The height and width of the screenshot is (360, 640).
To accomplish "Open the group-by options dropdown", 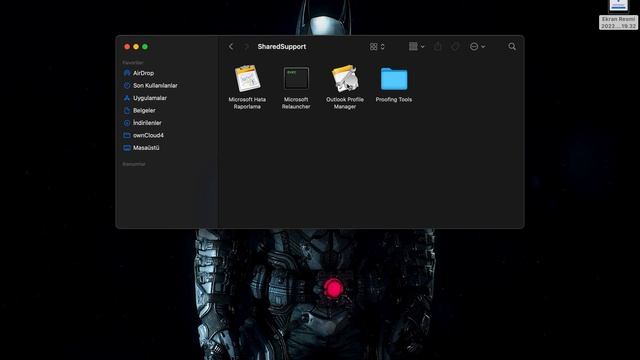I will click(417, 47).
